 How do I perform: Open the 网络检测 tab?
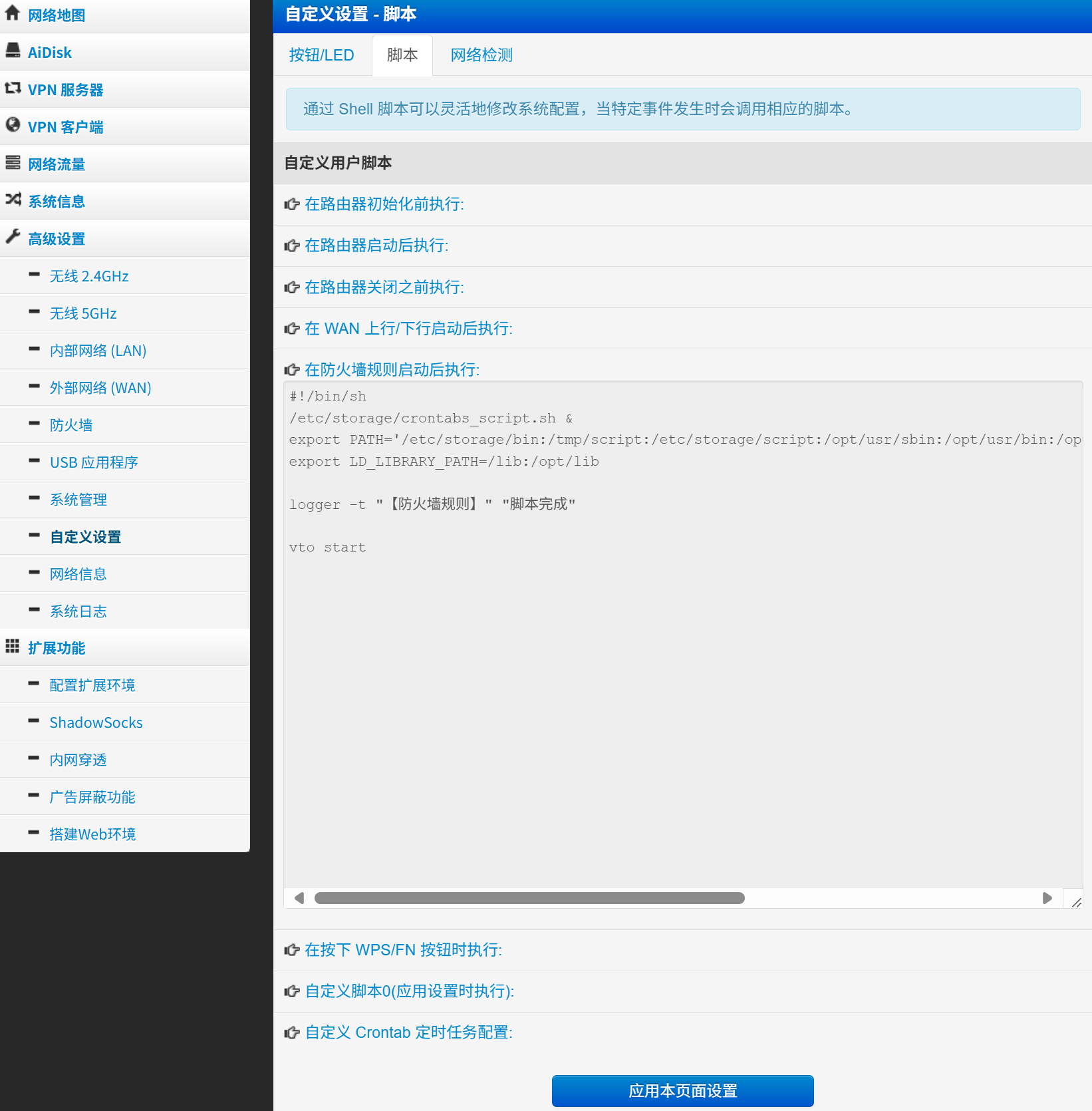pyautogui.click(x=481, y=55)
